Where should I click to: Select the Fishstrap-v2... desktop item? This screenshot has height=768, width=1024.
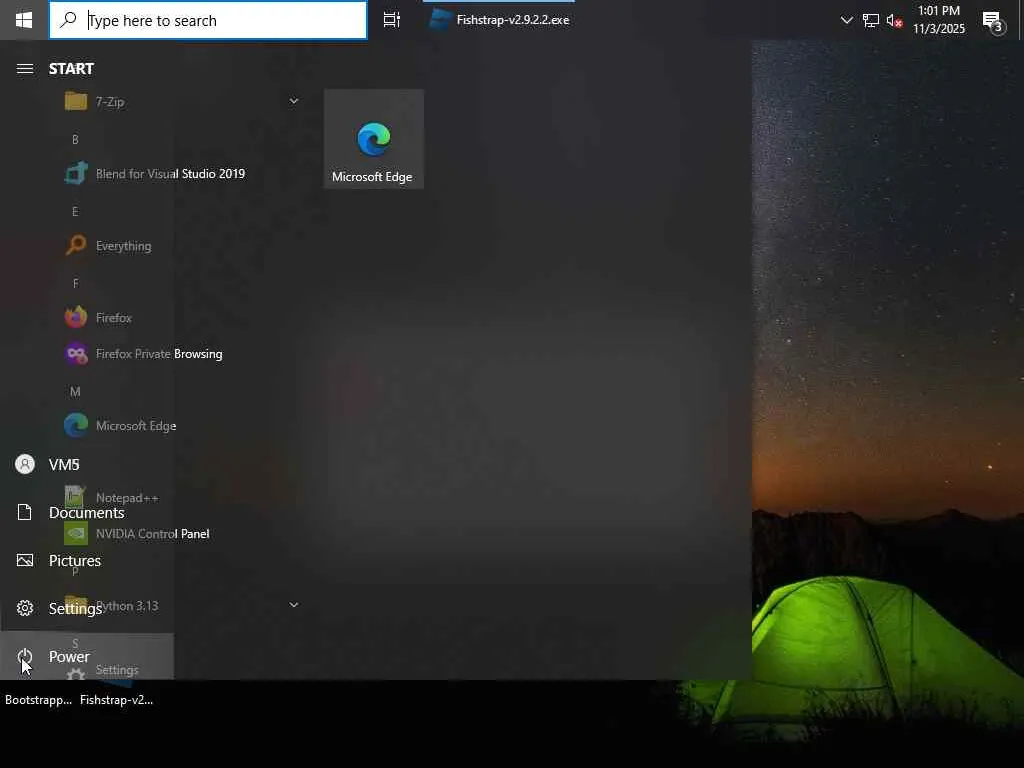[116, 700]
